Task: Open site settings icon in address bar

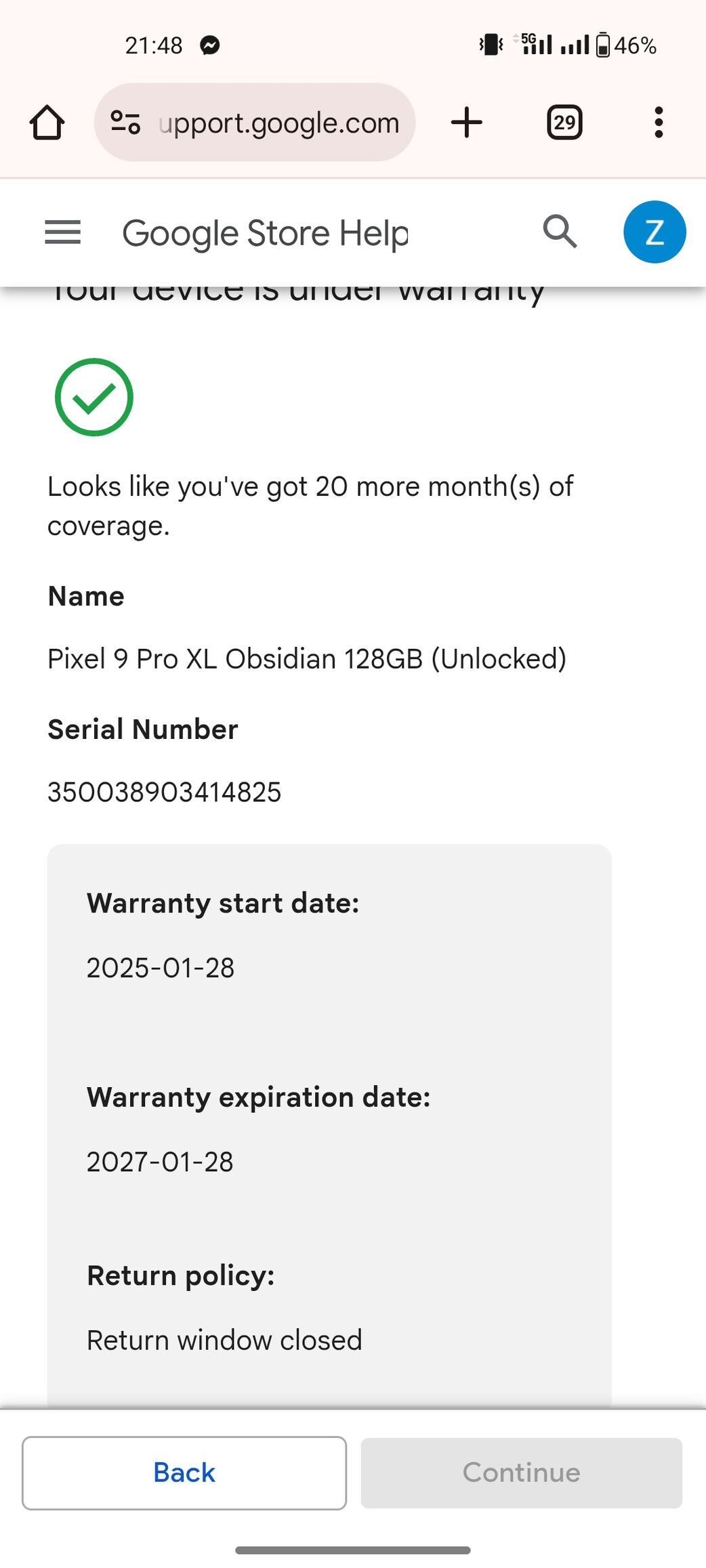Action: [125, 123]
